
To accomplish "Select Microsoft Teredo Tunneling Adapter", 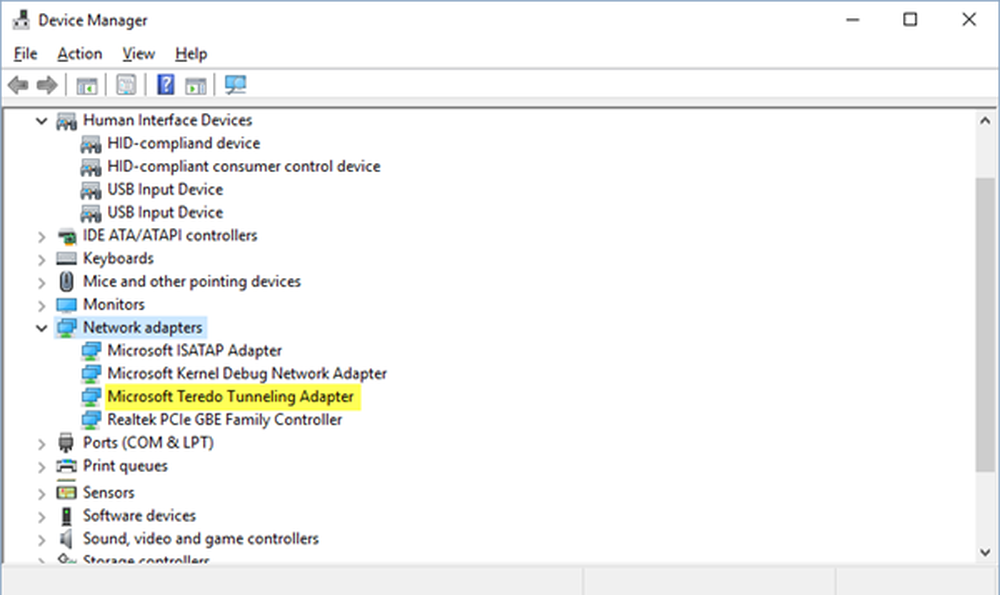I will click(231, 397).
